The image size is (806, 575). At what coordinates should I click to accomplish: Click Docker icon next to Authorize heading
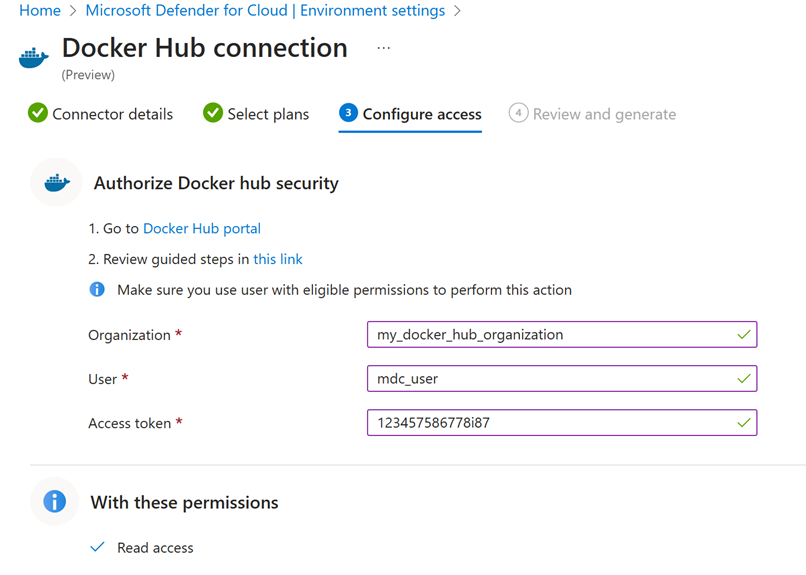click(56, 183)
